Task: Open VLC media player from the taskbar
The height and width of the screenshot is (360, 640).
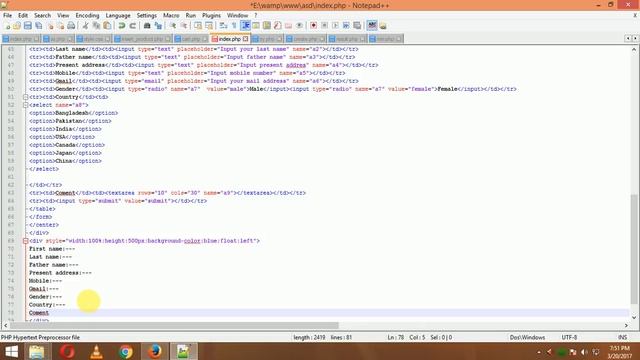Action: point(96,351)
